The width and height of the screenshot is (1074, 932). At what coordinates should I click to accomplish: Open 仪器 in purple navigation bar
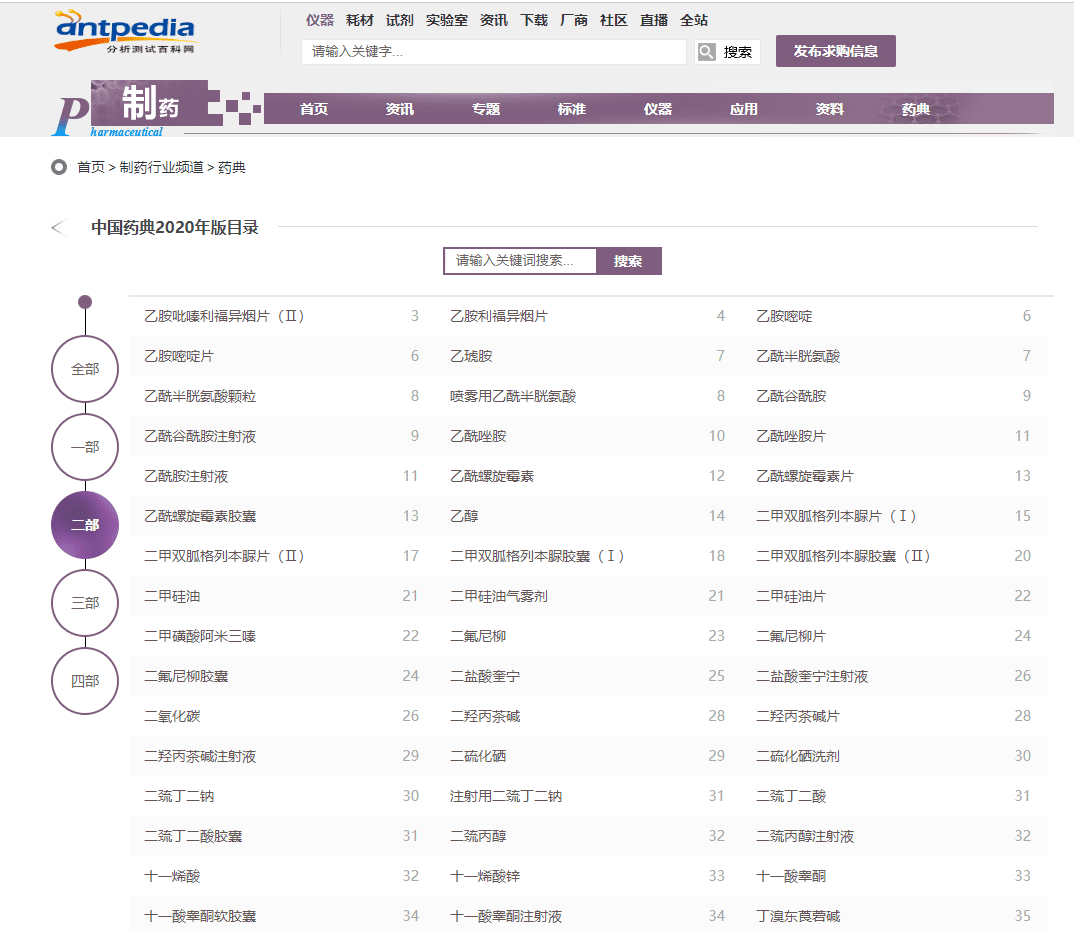[658, 109]
